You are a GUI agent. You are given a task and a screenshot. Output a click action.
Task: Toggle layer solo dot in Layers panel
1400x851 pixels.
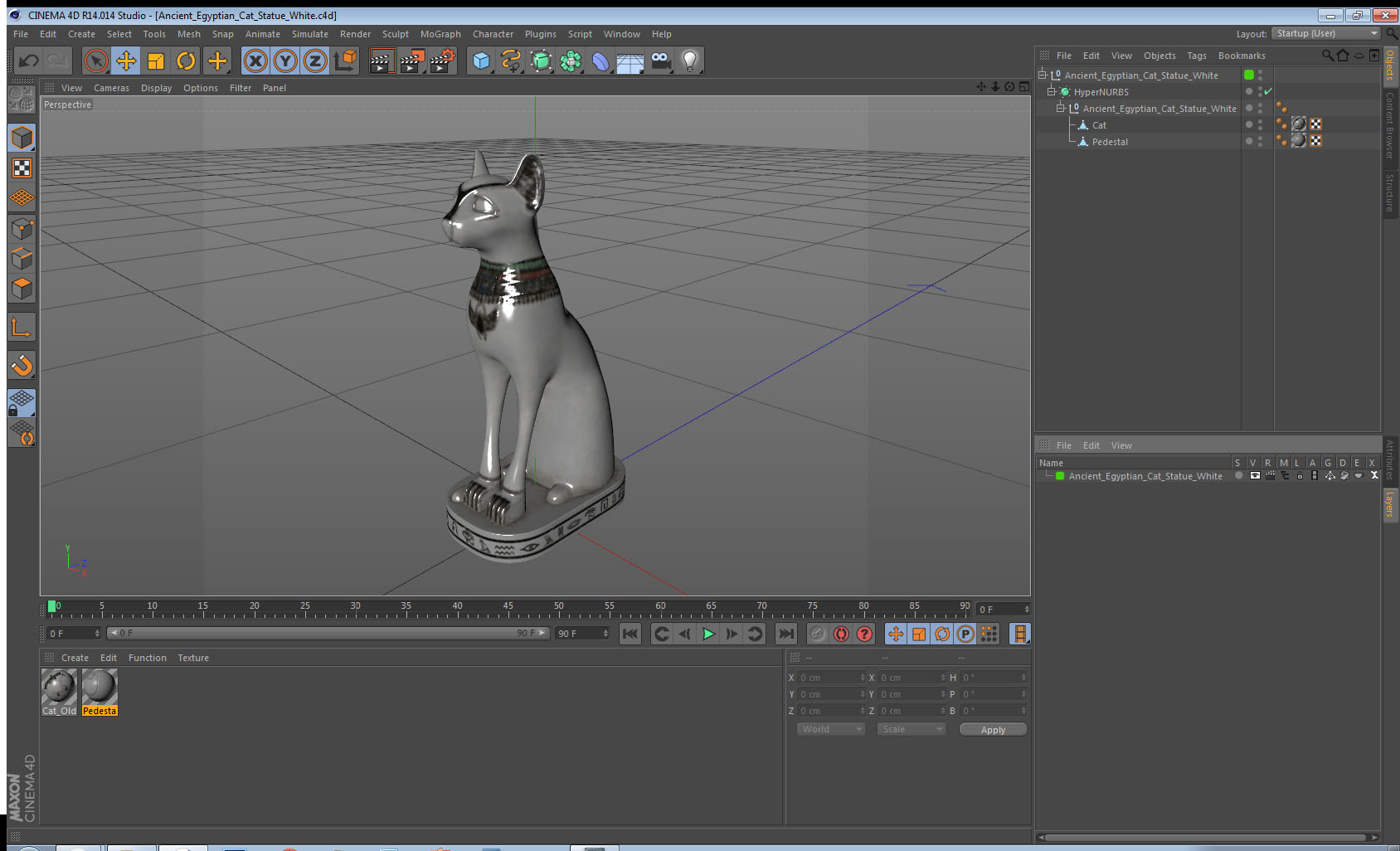[1238, 475]
